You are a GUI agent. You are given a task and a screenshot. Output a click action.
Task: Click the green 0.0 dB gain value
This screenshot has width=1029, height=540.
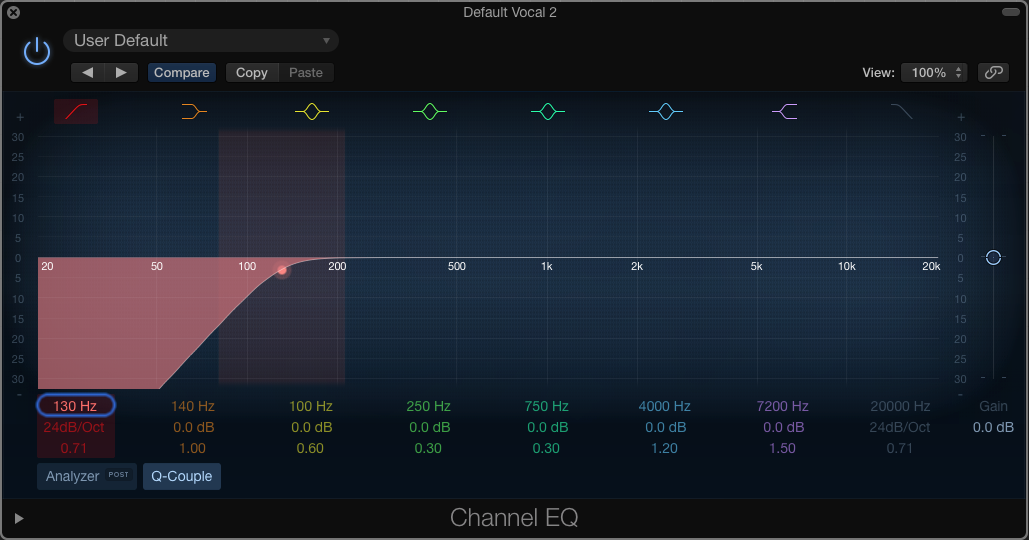point(430,427)
